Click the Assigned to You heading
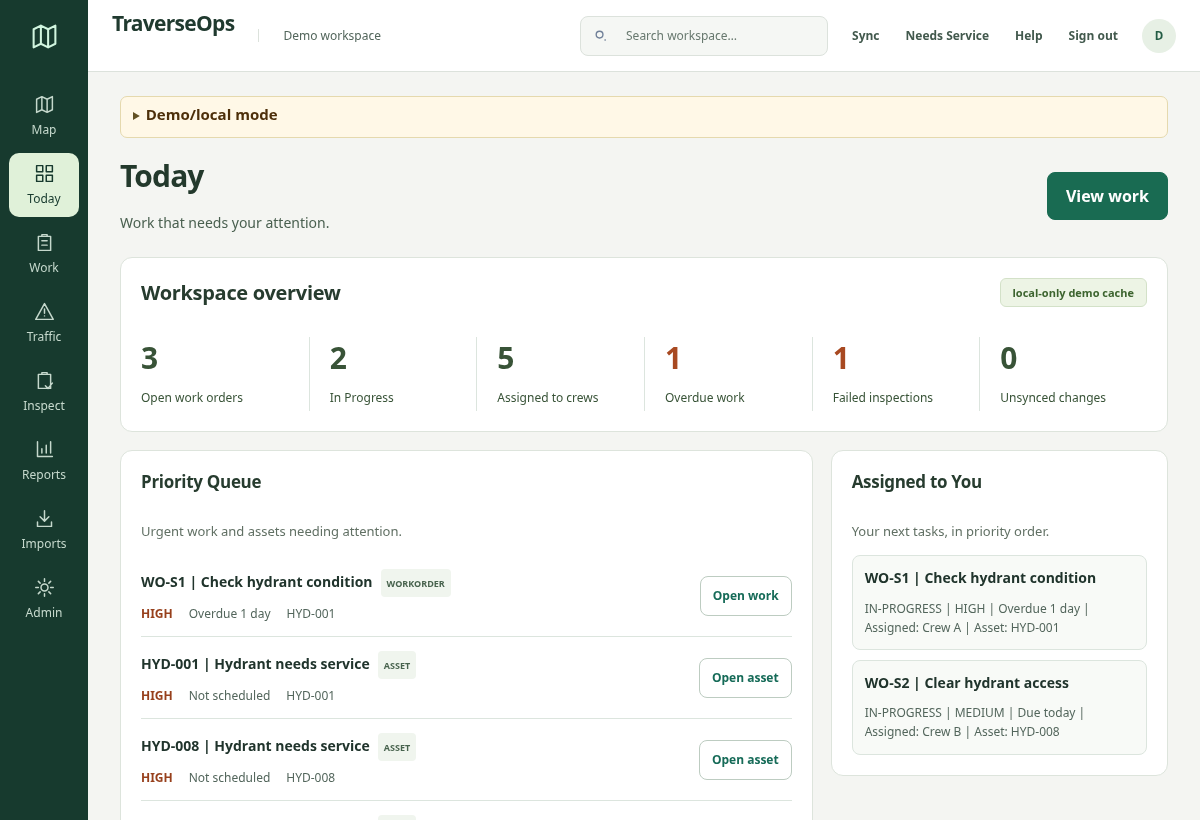 pyautogui.click(x=917, y=482)
